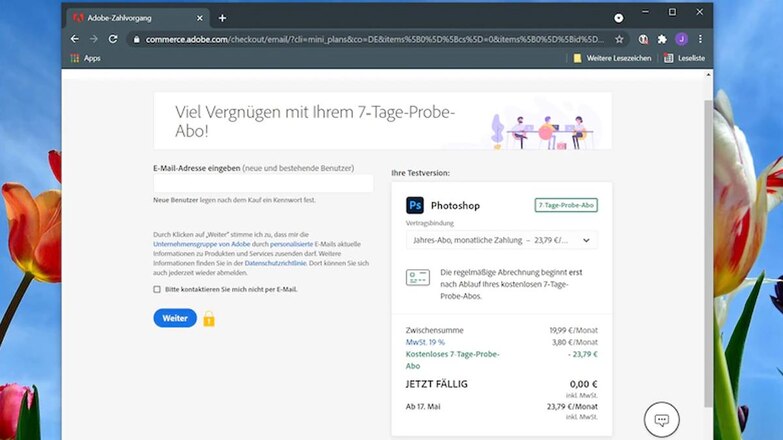783x440 pixels.
Task: Open Chrome three-dot menu
Action: pos(700,39)
